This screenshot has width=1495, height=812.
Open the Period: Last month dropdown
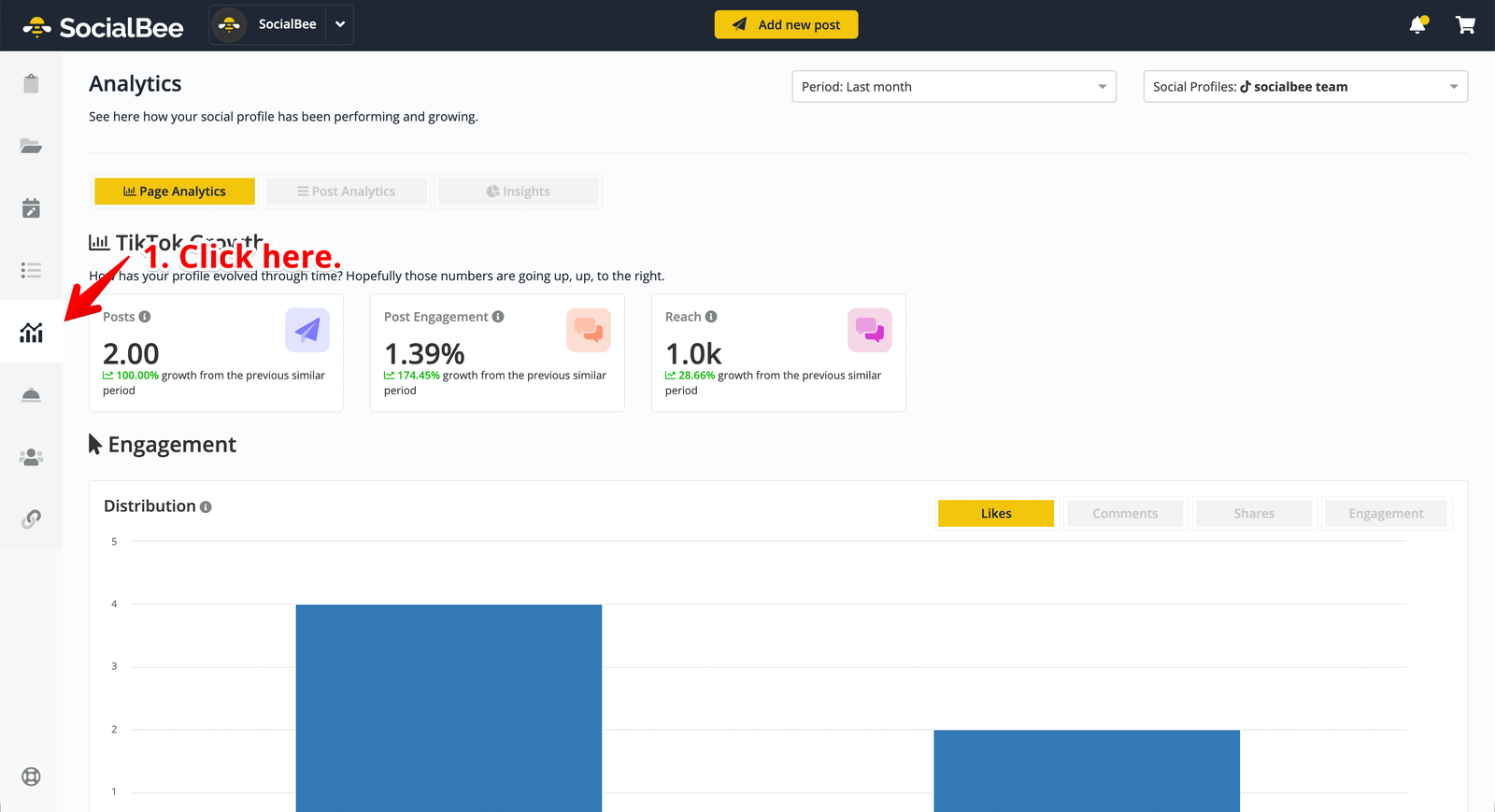(954, 86)
